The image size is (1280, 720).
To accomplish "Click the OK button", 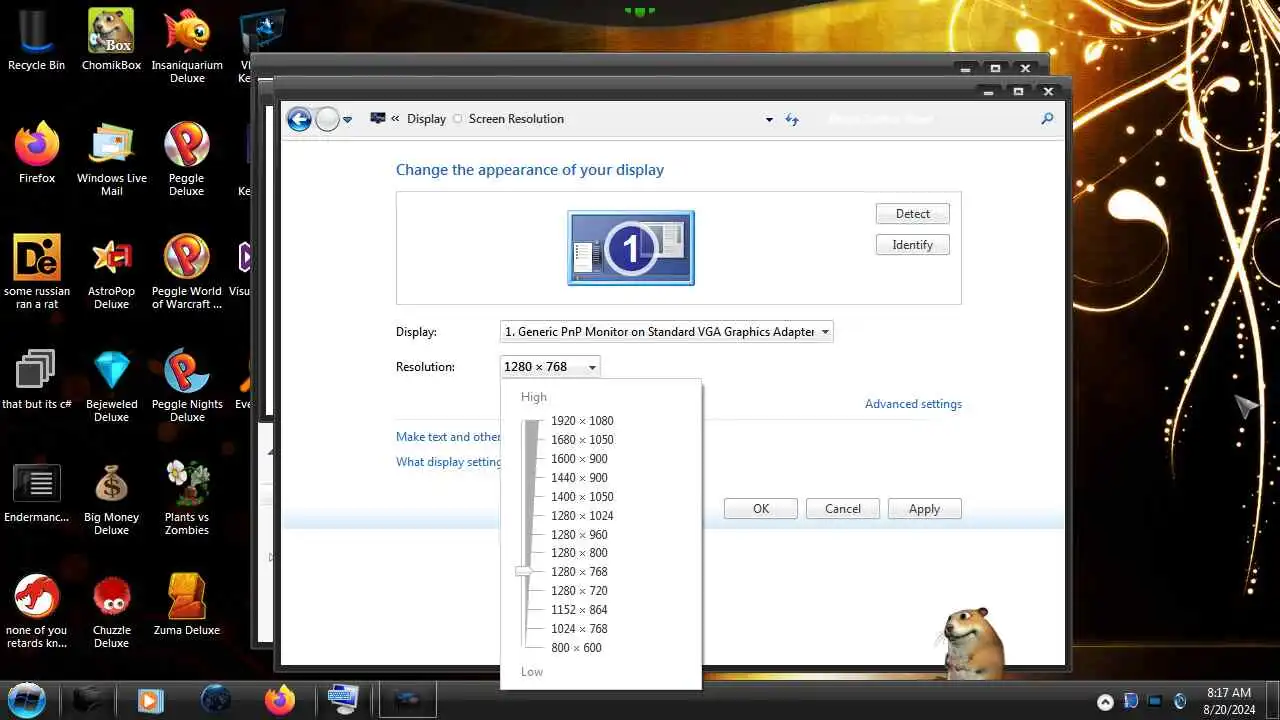I will coord(761,509).
